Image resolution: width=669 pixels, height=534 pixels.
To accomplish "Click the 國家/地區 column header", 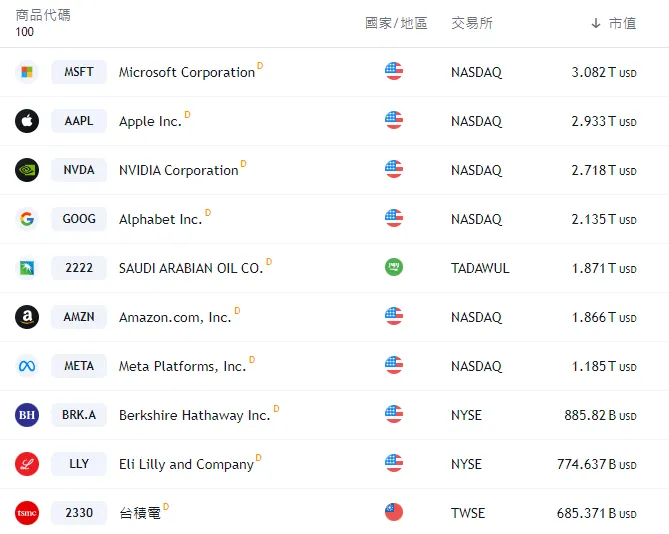I will pos(396,23).
